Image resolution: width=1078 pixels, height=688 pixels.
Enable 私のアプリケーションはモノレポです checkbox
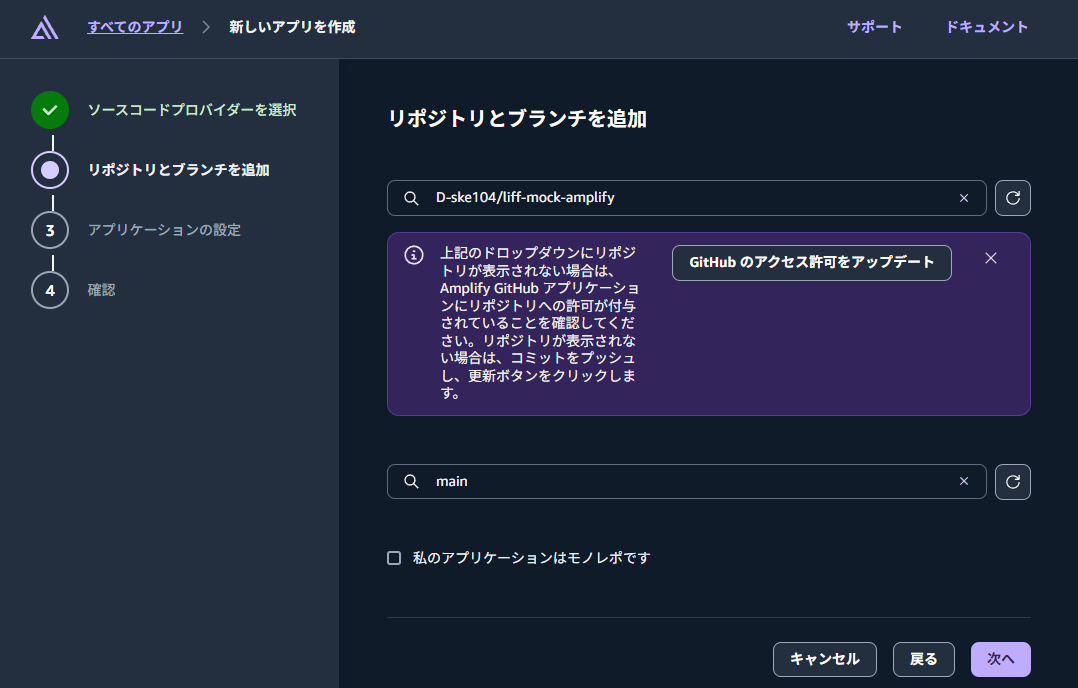(394, 558)
